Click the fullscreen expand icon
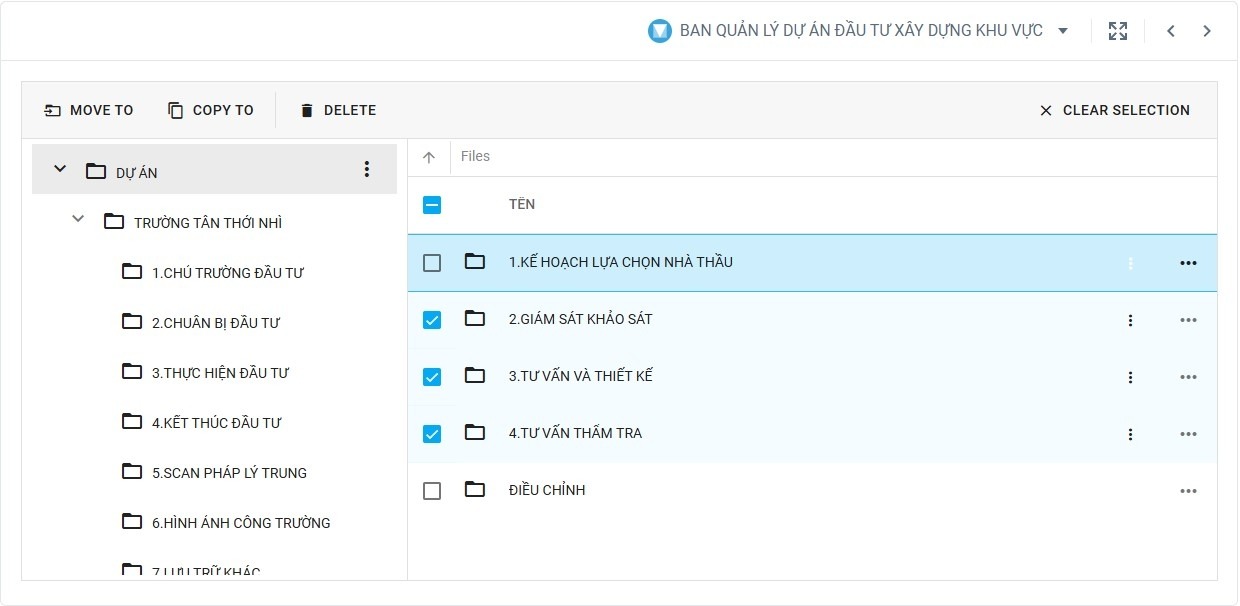Screen dimensions: 1240x606 [x=1117, y=30]
